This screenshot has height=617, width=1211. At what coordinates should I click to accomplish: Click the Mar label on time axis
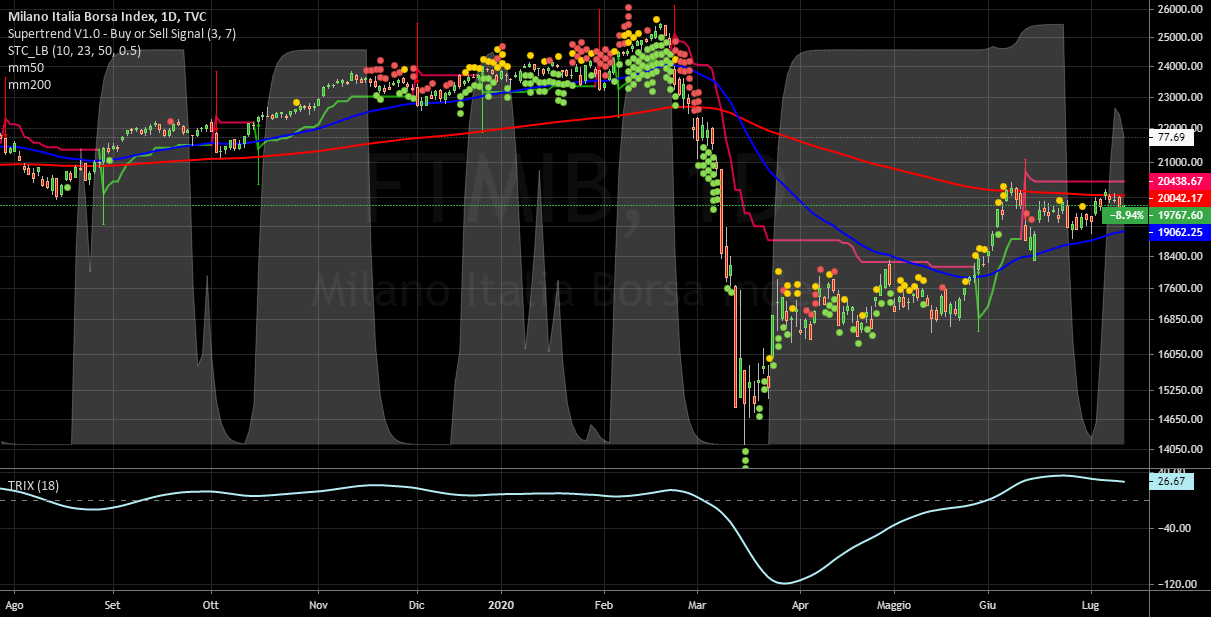click(698, 606)
